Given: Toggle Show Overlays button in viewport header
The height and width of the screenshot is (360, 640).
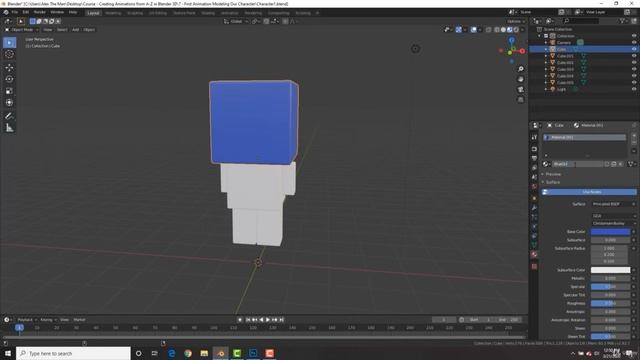Looking at the screenshot, I should click(473, 30).
